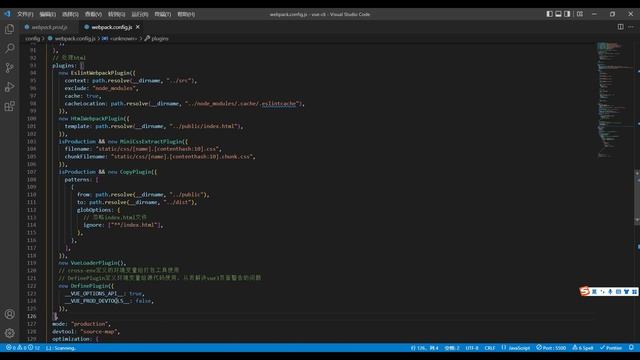
Task: Open the 转到(G) menu
Action: pyautogui.click(x=116, y=14)
